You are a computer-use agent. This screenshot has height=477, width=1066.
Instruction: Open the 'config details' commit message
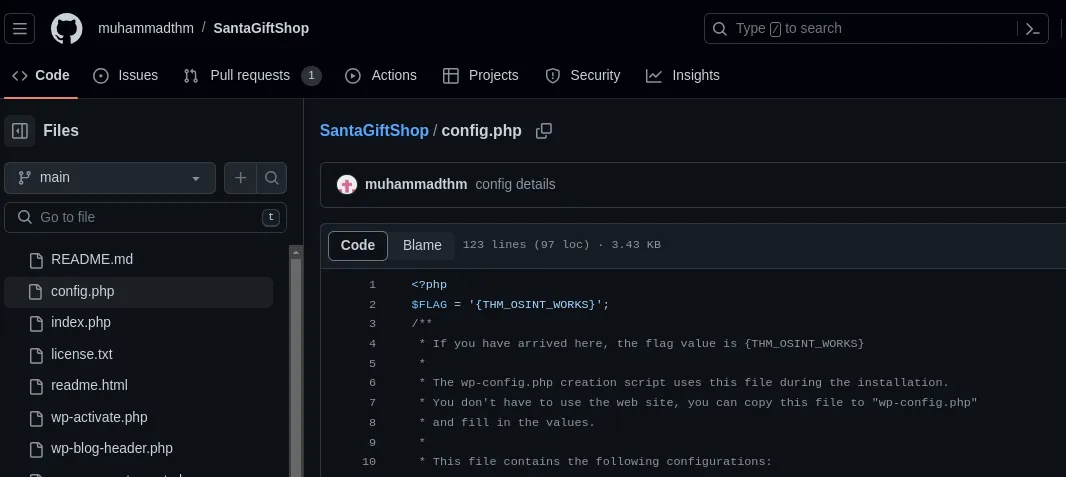(x=515, y=185)
